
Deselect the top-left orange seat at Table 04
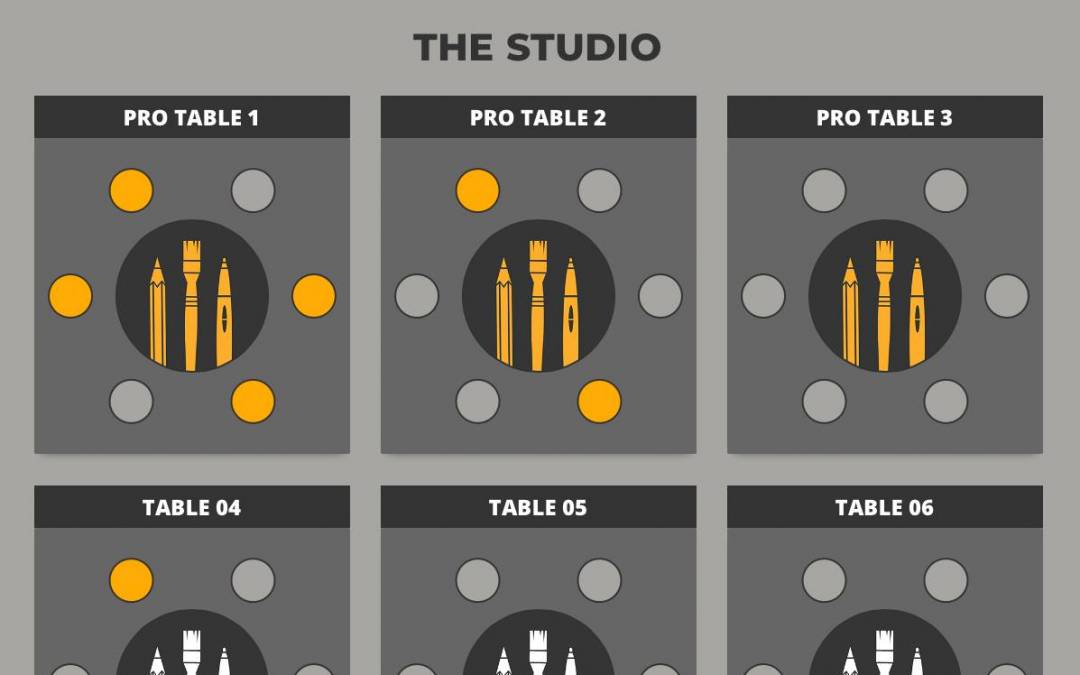131,580
